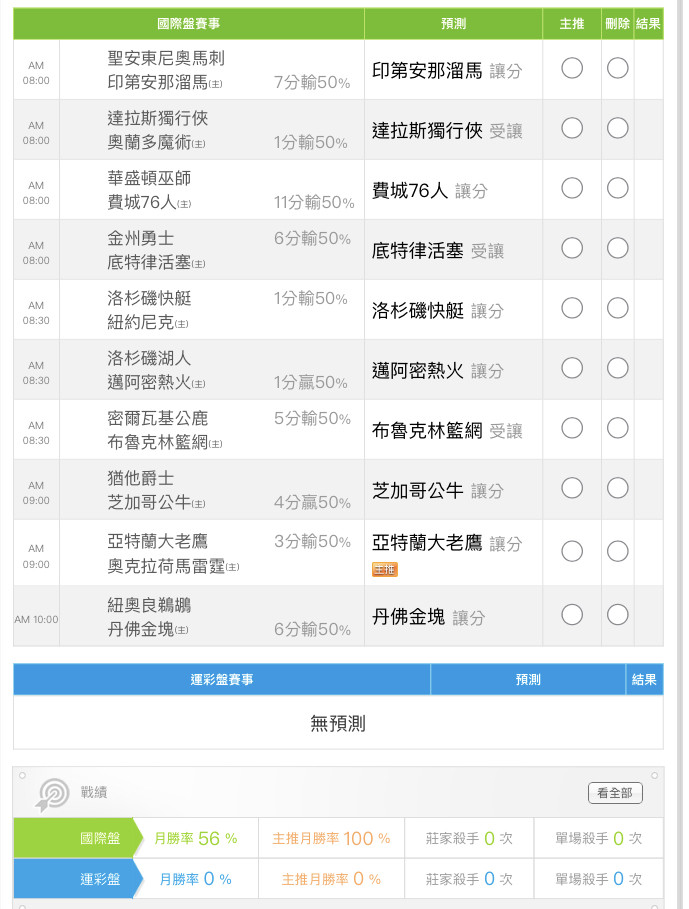
Task: Click the target arrow icon beside 戰績
Action: [53, 794]
